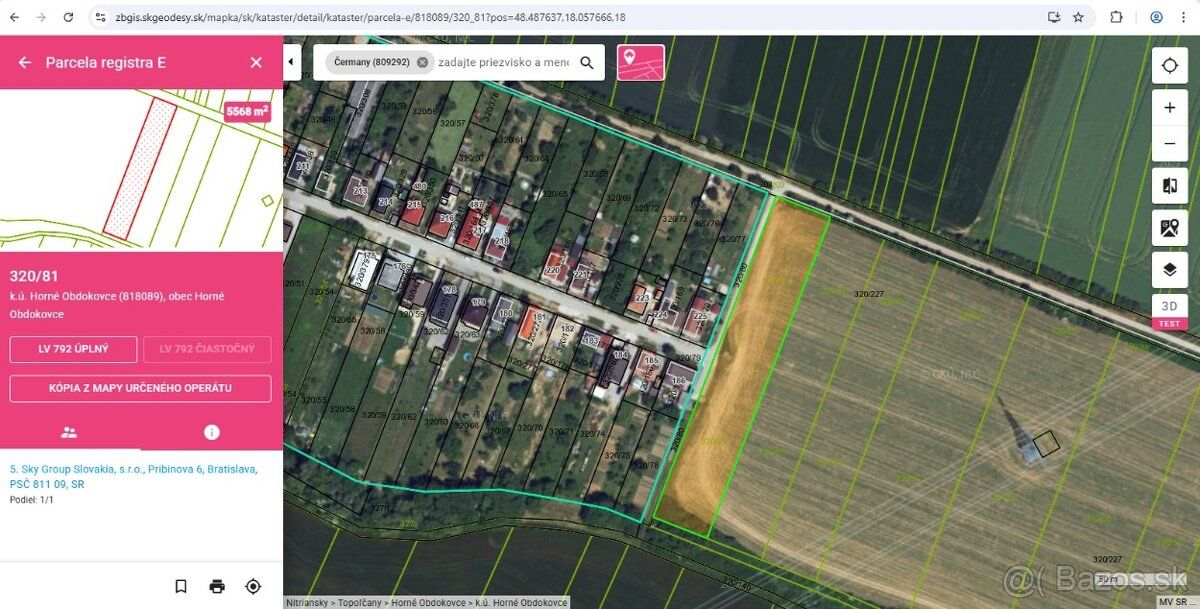Open Sky Group Slovakia owner link
This screenshot has height=609, width=1200.
(133, 476)
